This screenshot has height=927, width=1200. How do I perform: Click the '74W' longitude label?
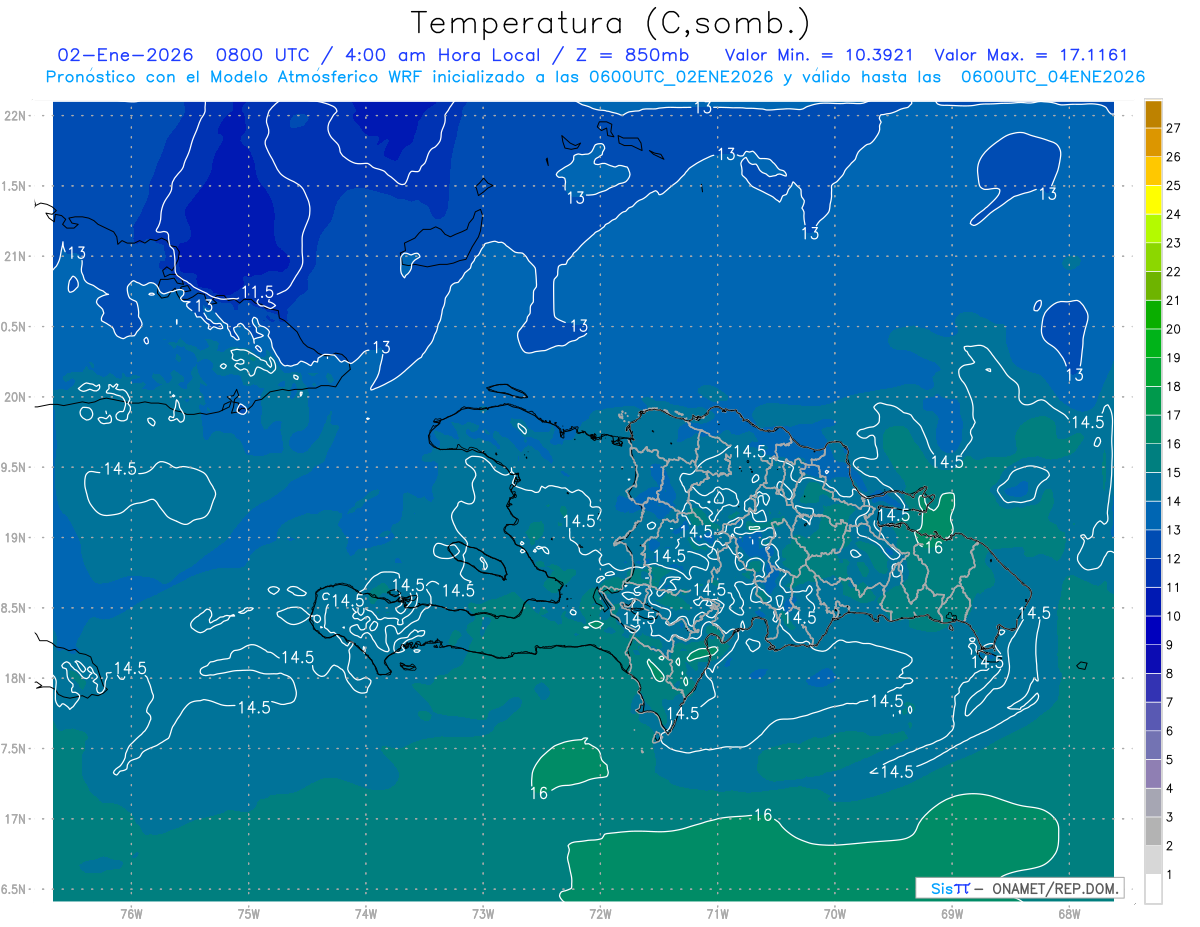[x=366, y=913]
